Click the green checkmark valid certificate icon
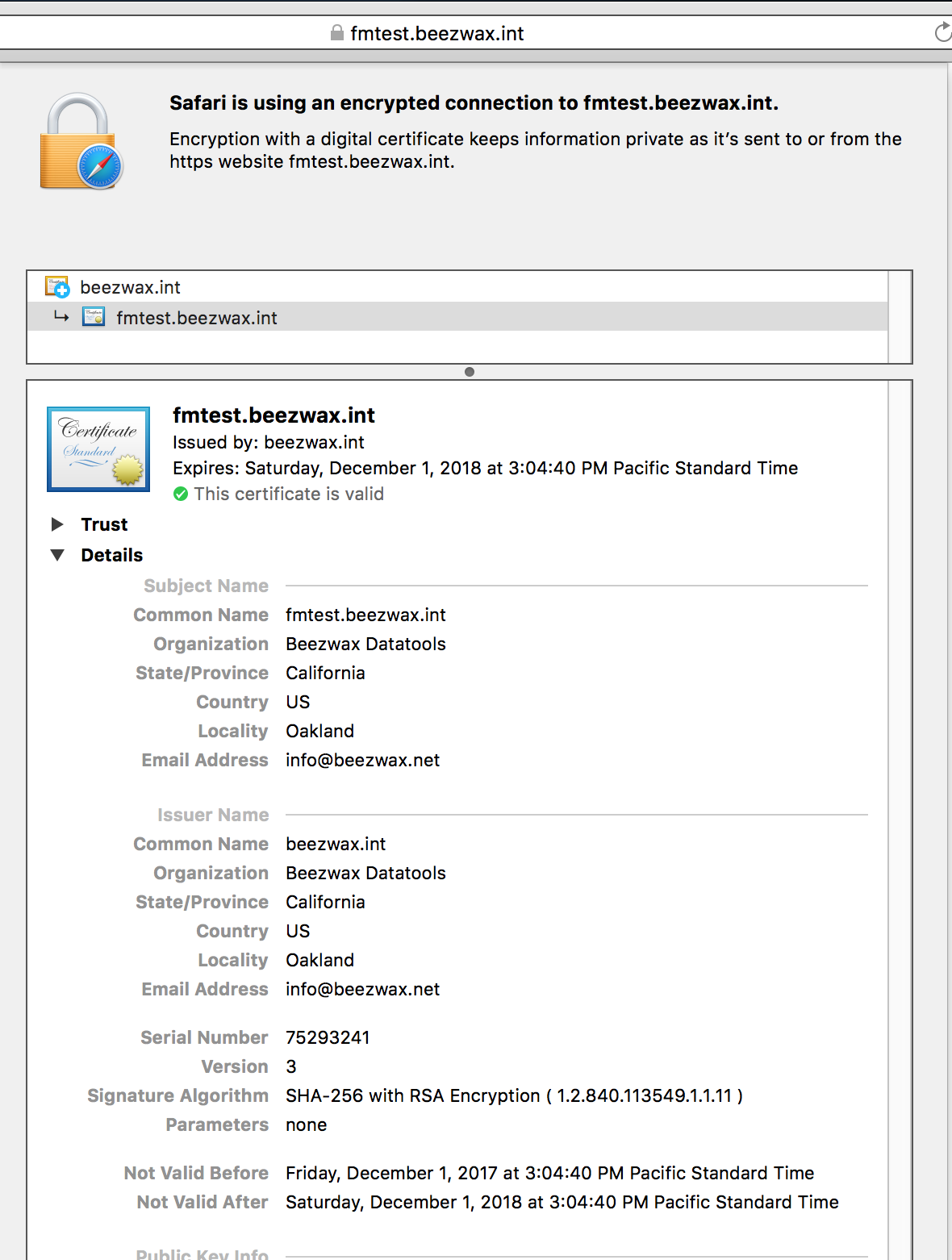The width and height of the screenshot is (952, 1260). (x=181, y=494)
